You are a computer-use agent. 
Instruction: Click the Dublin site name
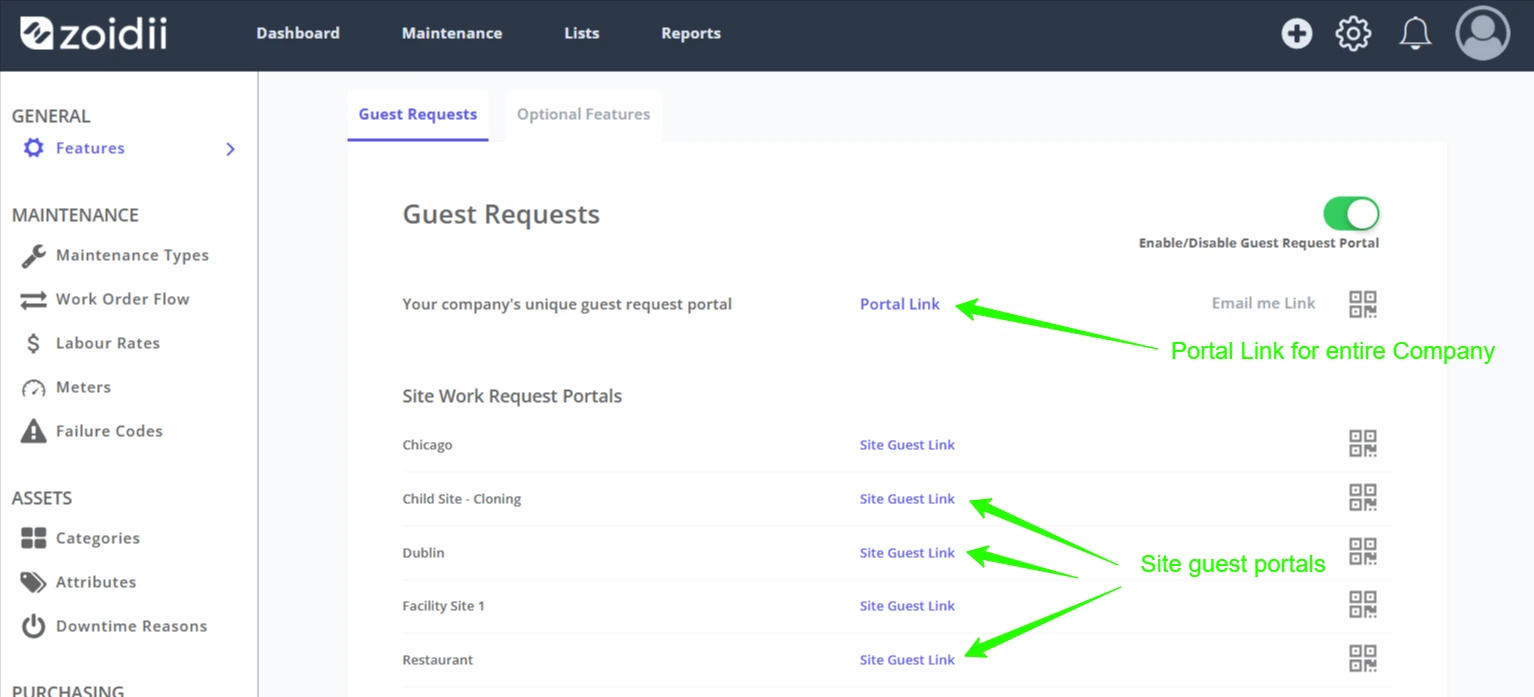(423, 553)
